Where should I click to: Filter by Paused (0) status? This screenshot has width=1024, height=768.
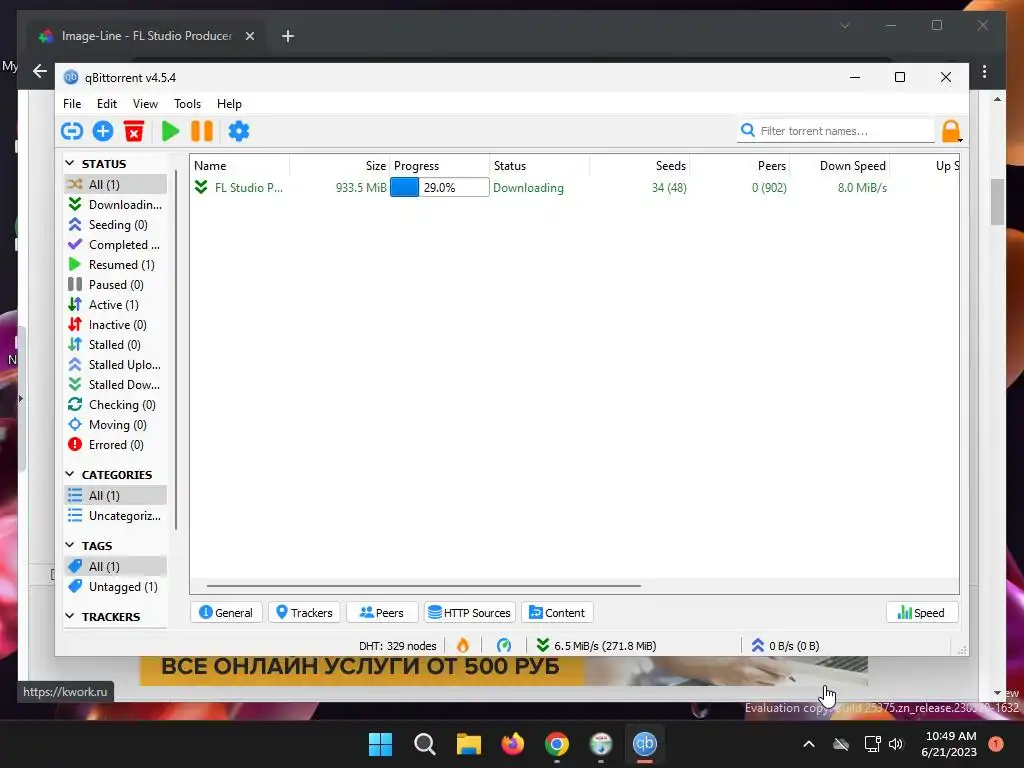pyautogui.click(x=116, y=285)
